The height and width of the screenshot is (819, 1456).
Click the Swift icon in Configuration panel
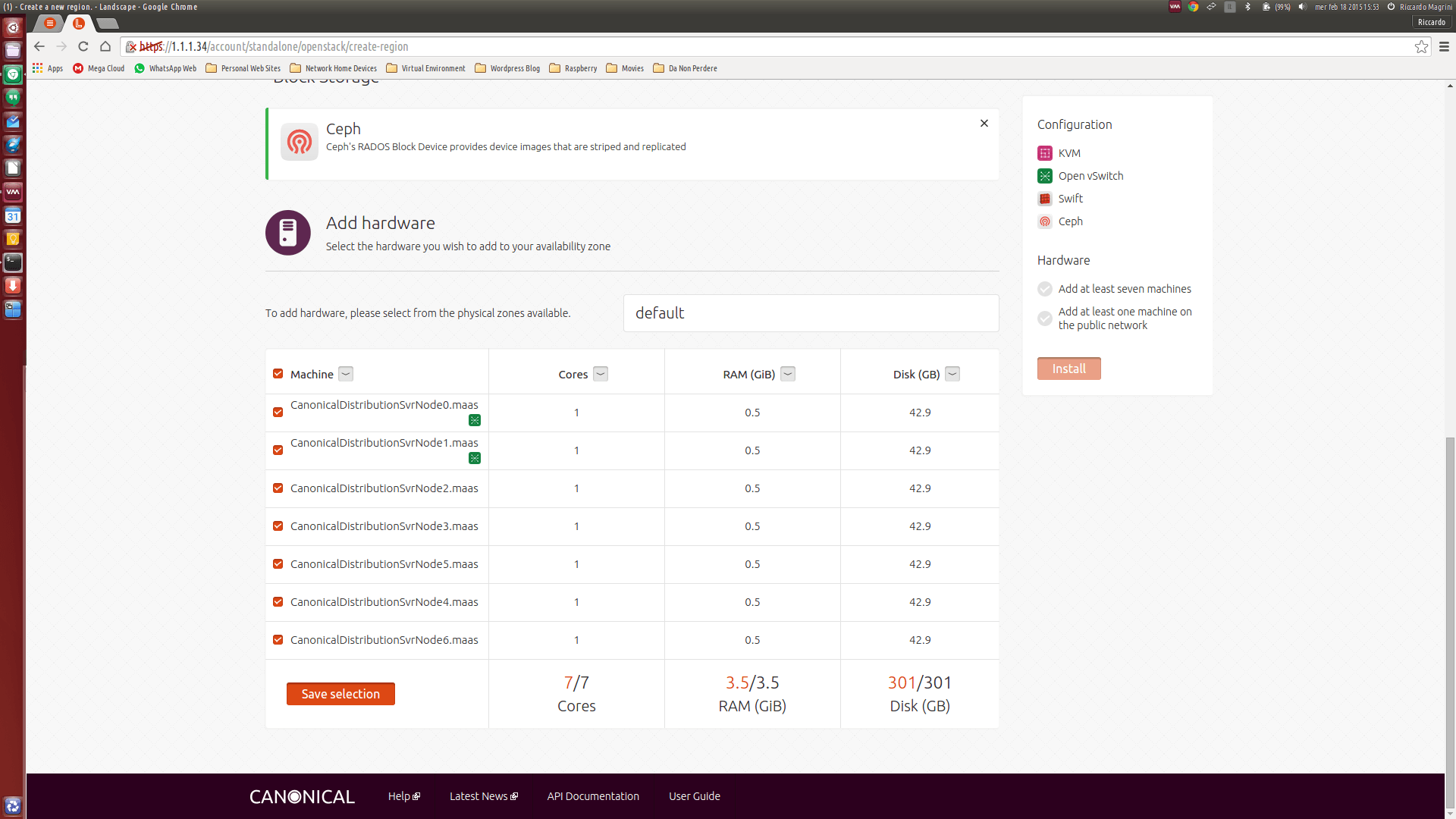pyautogui.click(x=1045, y=199)
